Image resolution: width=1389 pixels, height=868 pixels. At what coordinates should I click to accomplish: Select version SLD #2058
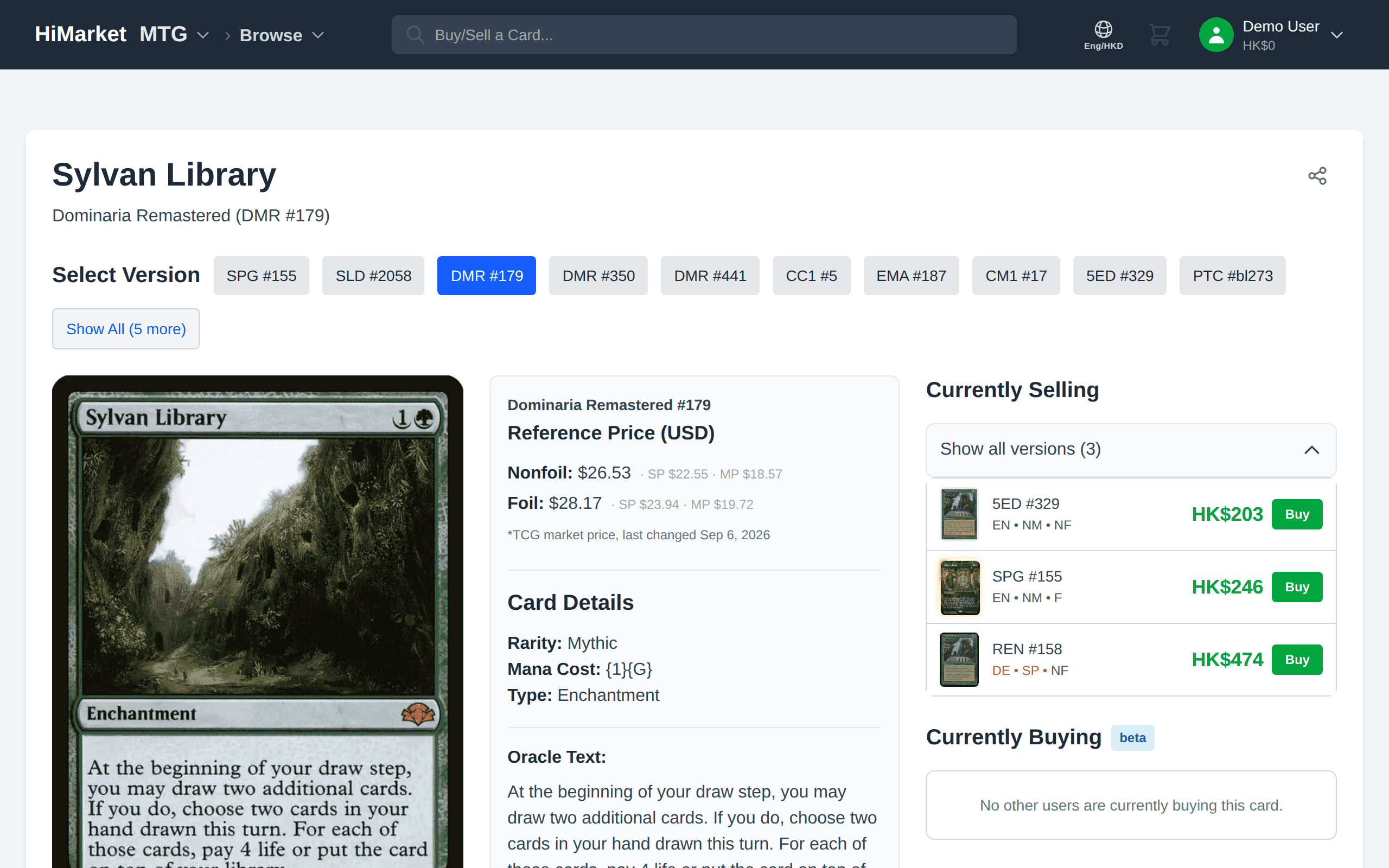coord(373,276)
